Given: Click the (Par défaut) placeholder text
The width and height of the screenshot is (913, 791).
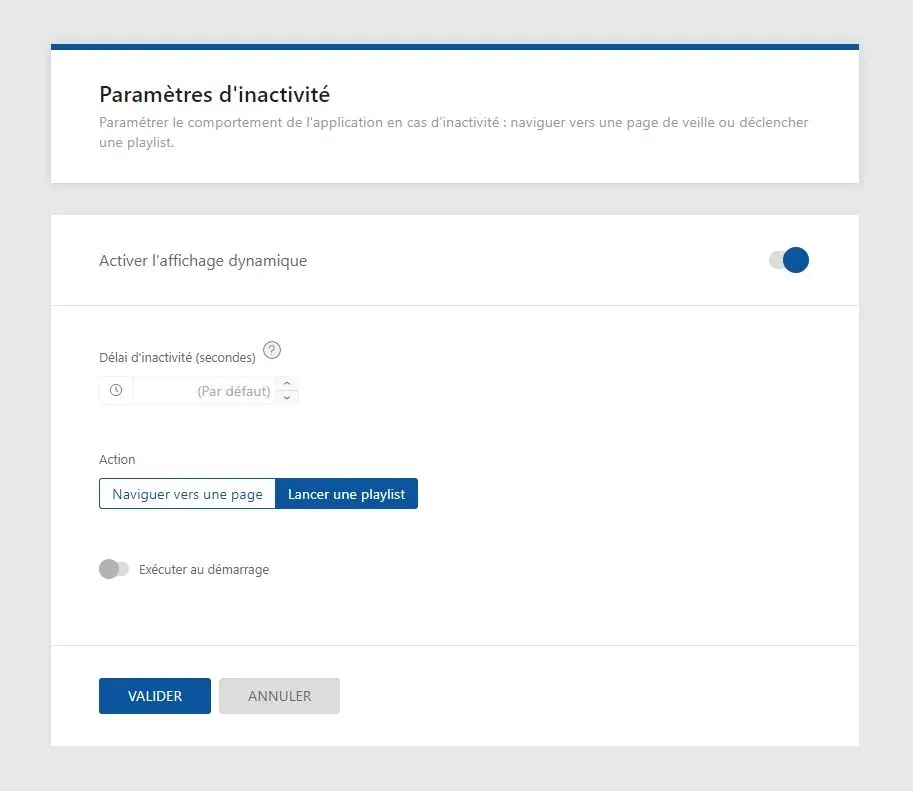Looking at the screenshot, I should tap(234, 391).
